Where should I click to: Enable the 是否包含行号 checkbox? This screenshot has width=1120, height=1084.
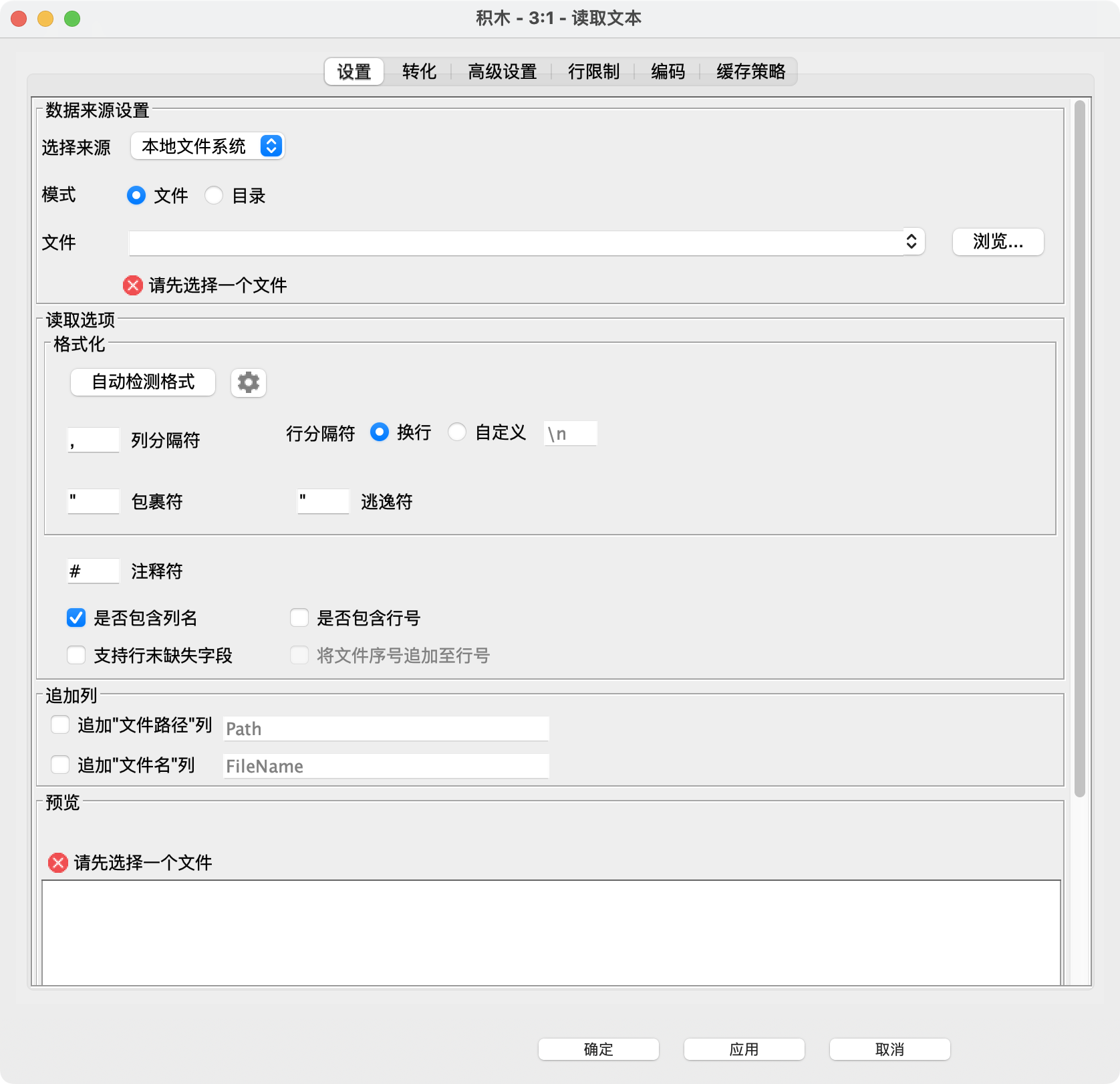coord(299,618)
